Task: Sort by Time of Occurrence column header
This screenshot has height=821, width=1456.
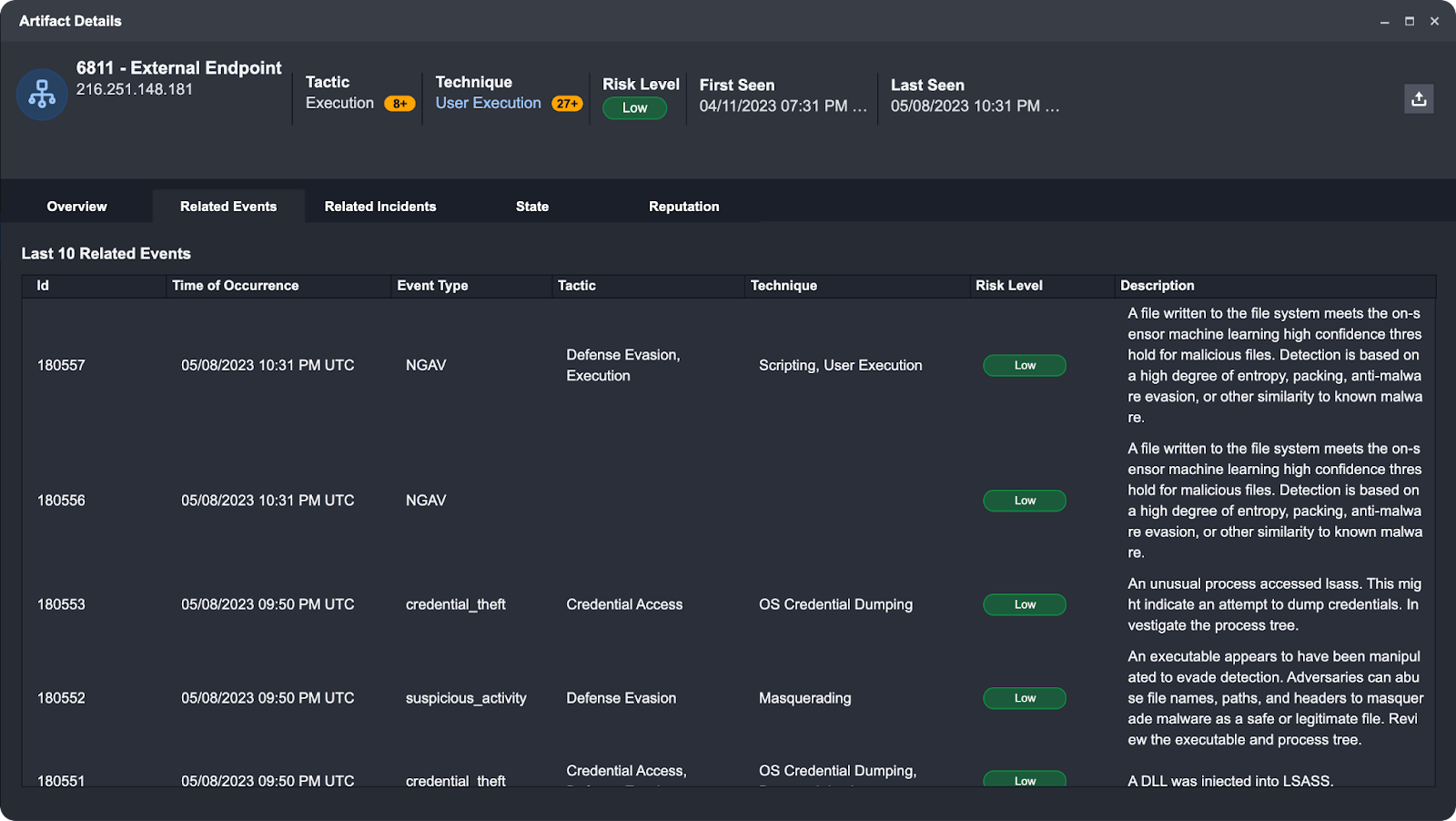Action: click(235, 286)
